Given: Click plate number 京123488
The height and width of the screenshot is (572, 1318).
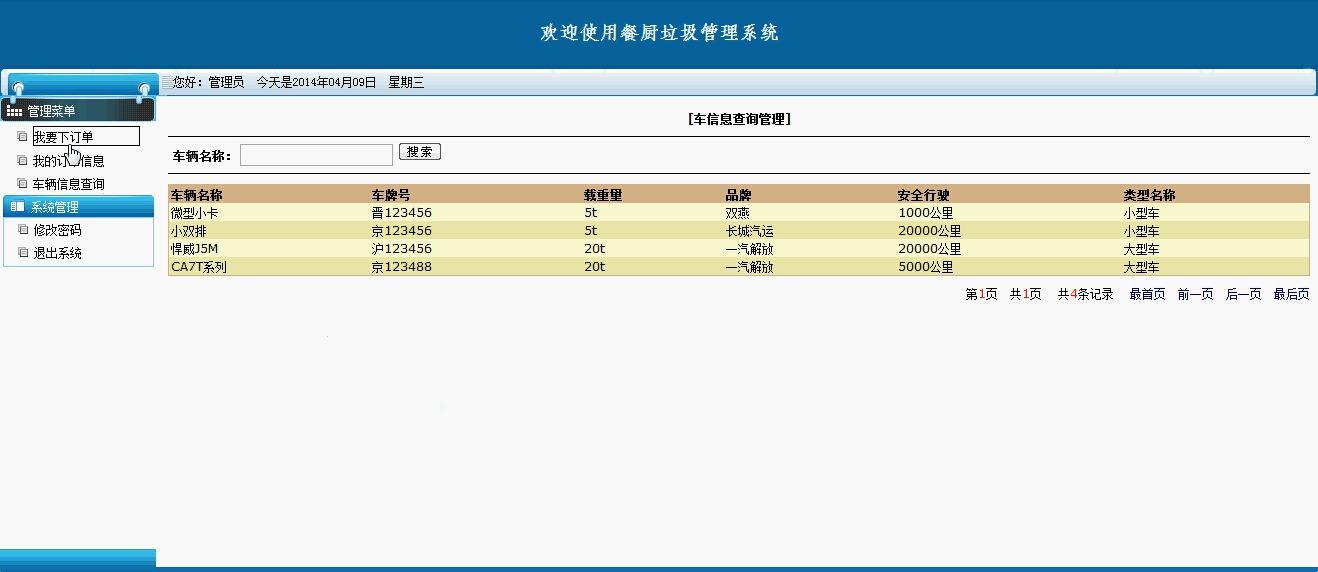Looking at the screenshot, I should 402,267.
